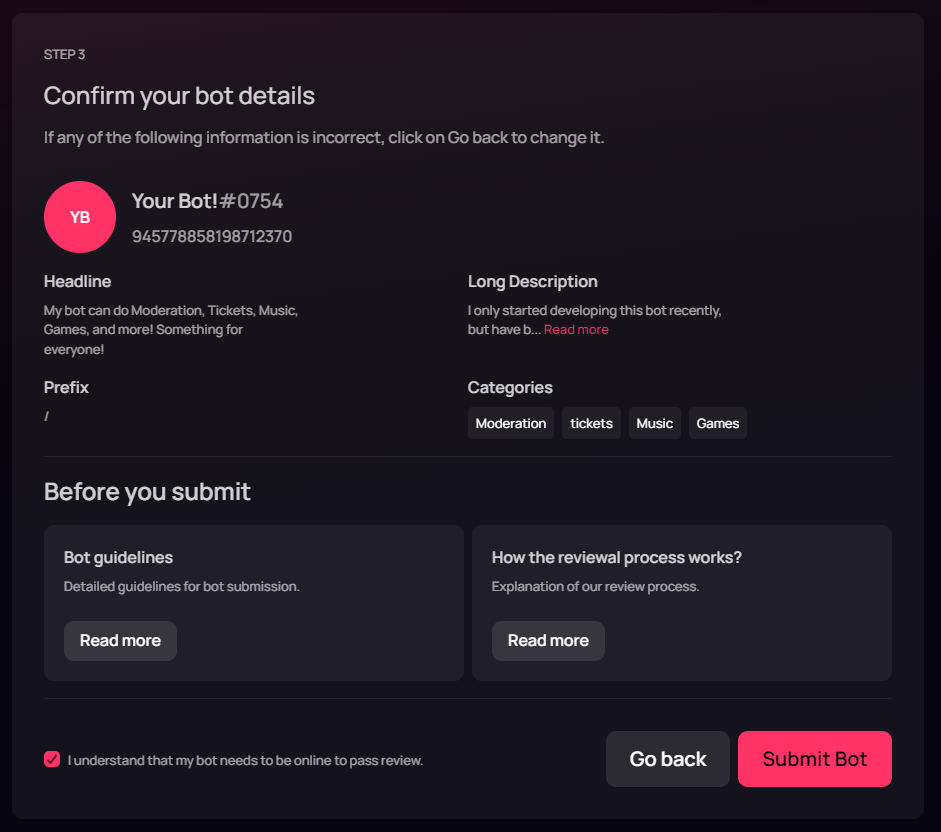
Task: Click the Long Description heading
Action: (533, 282)
